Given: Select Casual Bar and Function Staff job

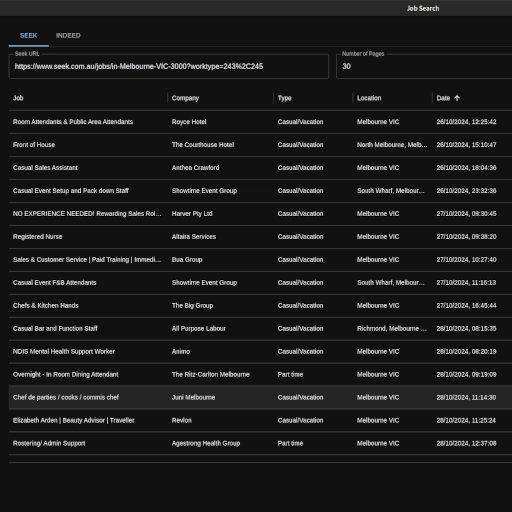Looking at the screenshot, I should (x=55, y=329).
